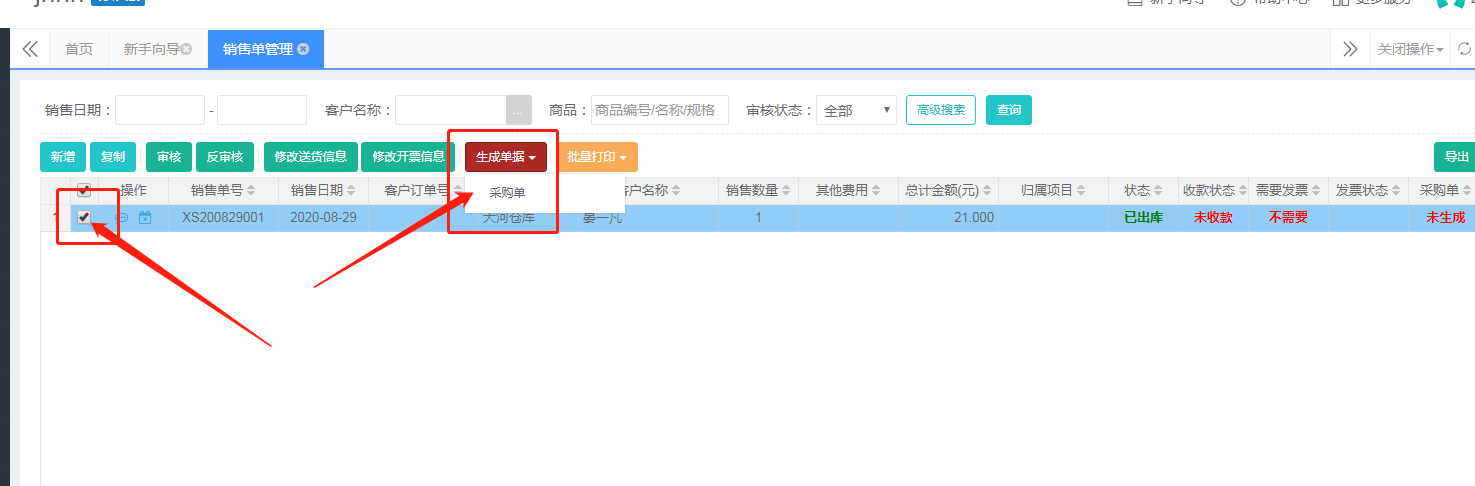Click the 2020-08-29 date cell
Image resolution: width=1475 pixels, height=486 pixels.
click(323, 217)
